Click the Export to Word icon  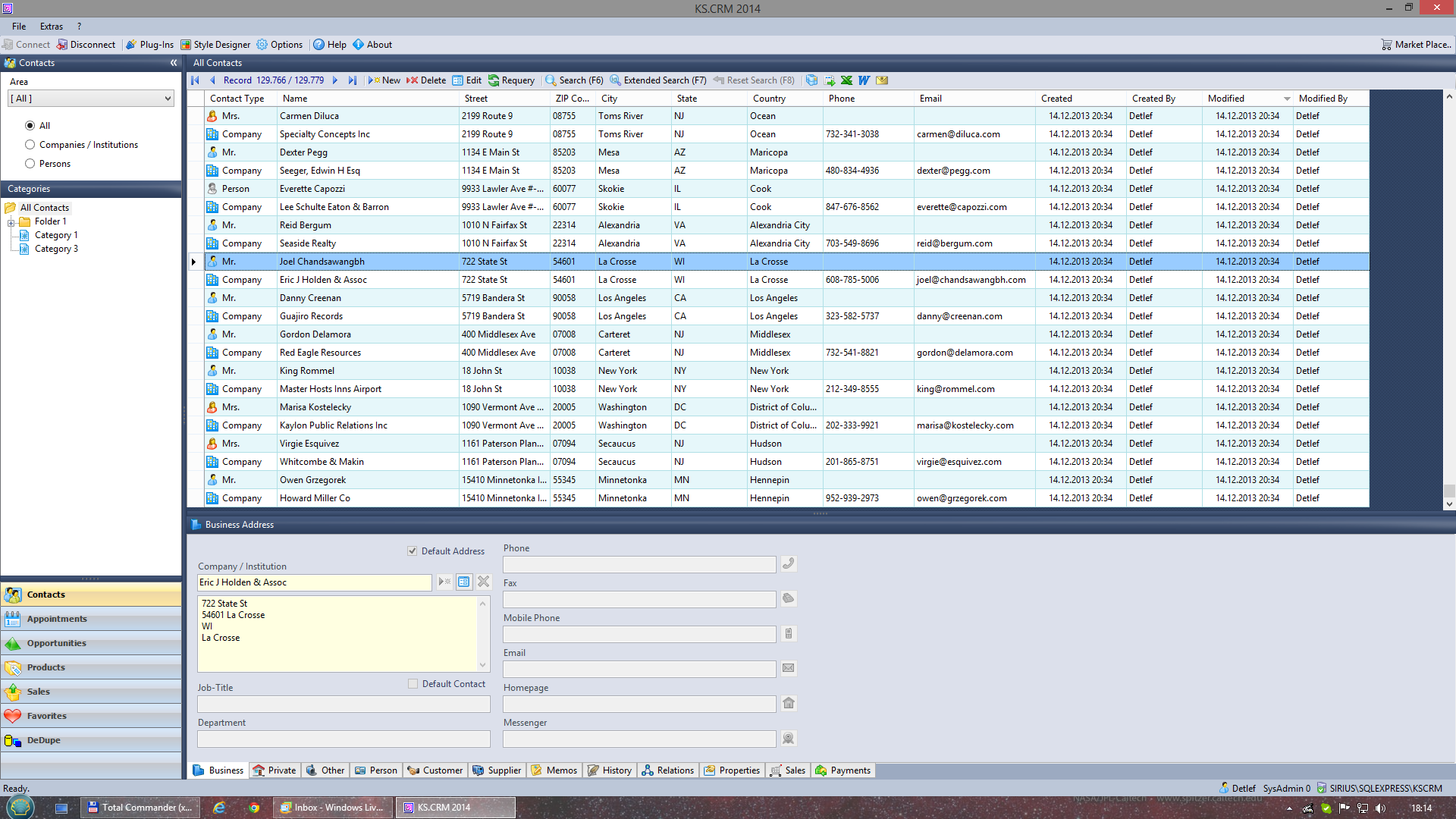[x=864, y=80]
